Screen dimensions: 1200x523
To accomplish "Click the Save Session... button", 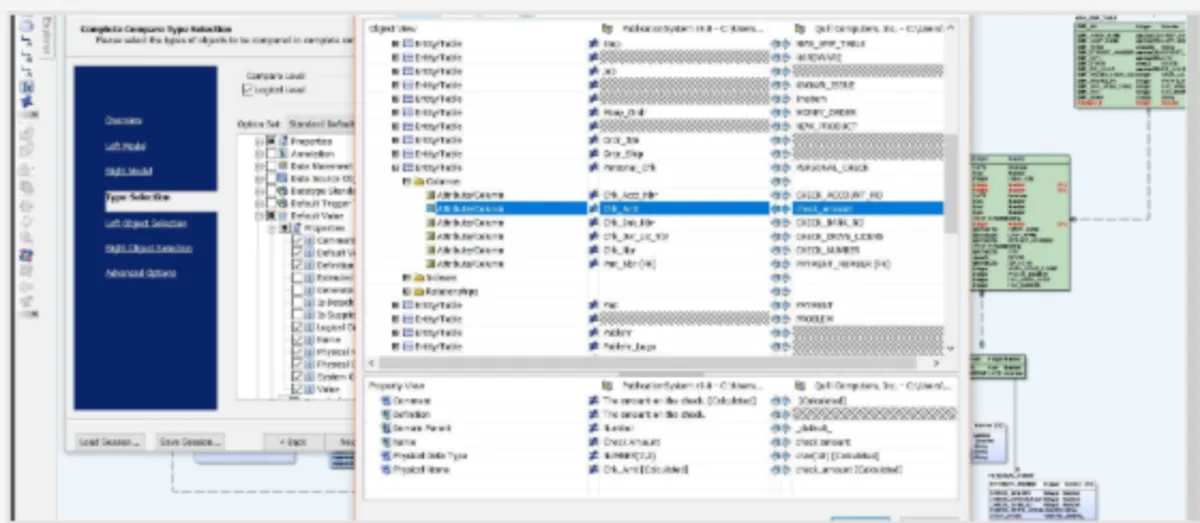I will 190,441.
